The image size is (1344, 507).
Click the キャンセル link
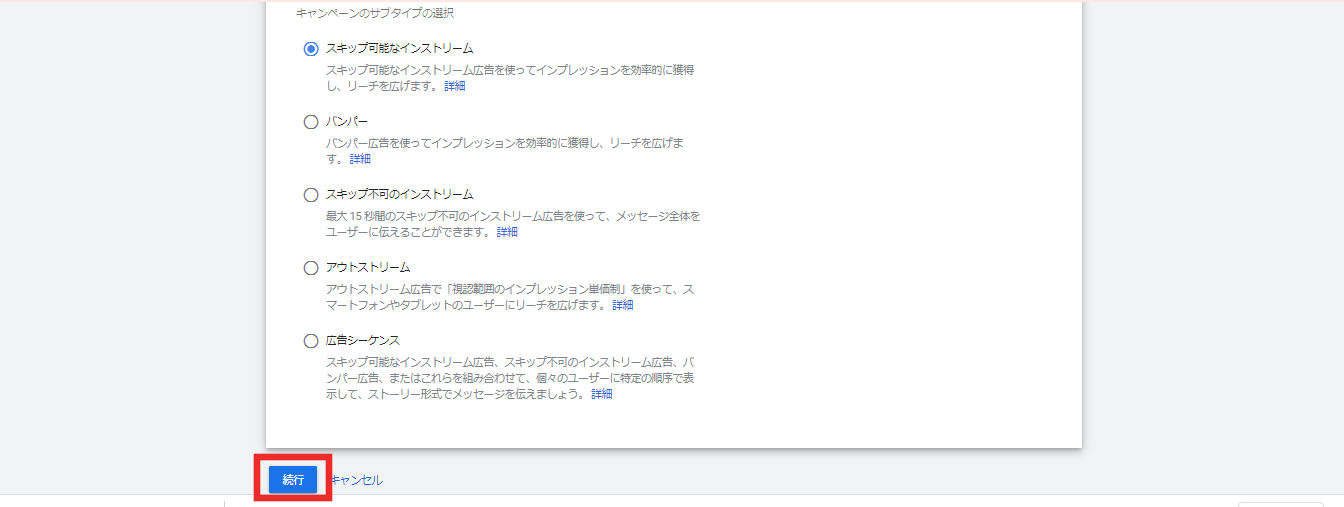(357, 480)
